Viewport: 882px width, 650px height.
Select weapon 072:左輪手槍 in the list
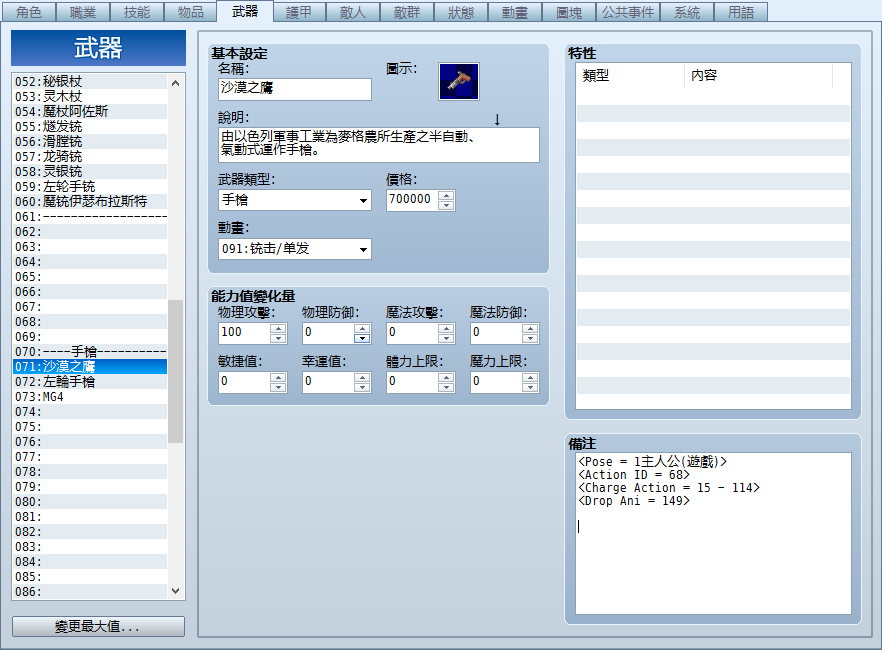tap(90, 382)
